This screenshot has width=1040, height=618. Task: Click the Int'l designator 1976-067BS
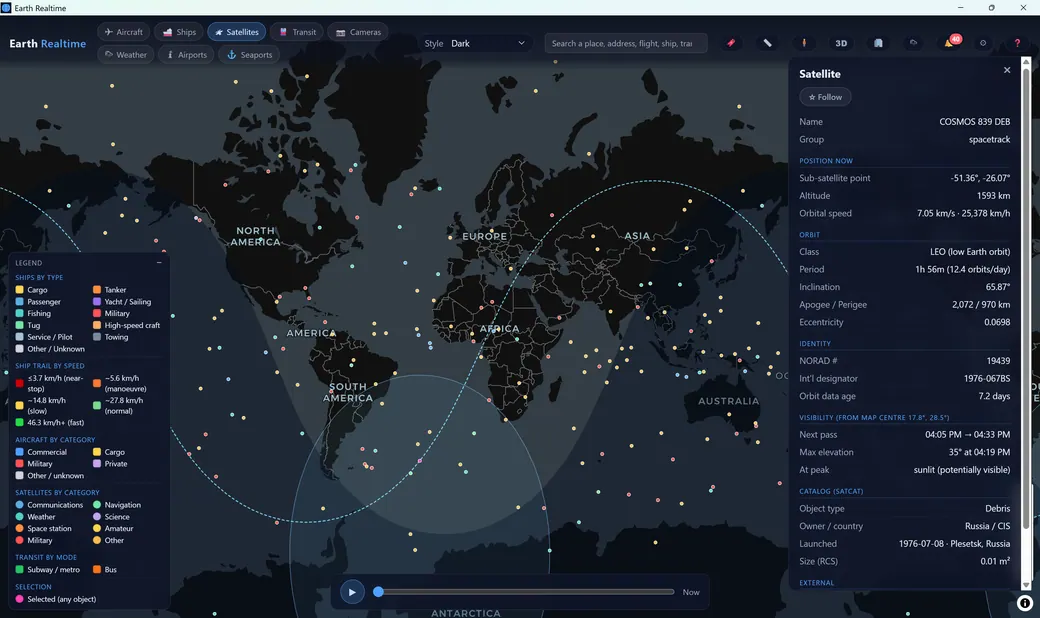coord(987,378)
